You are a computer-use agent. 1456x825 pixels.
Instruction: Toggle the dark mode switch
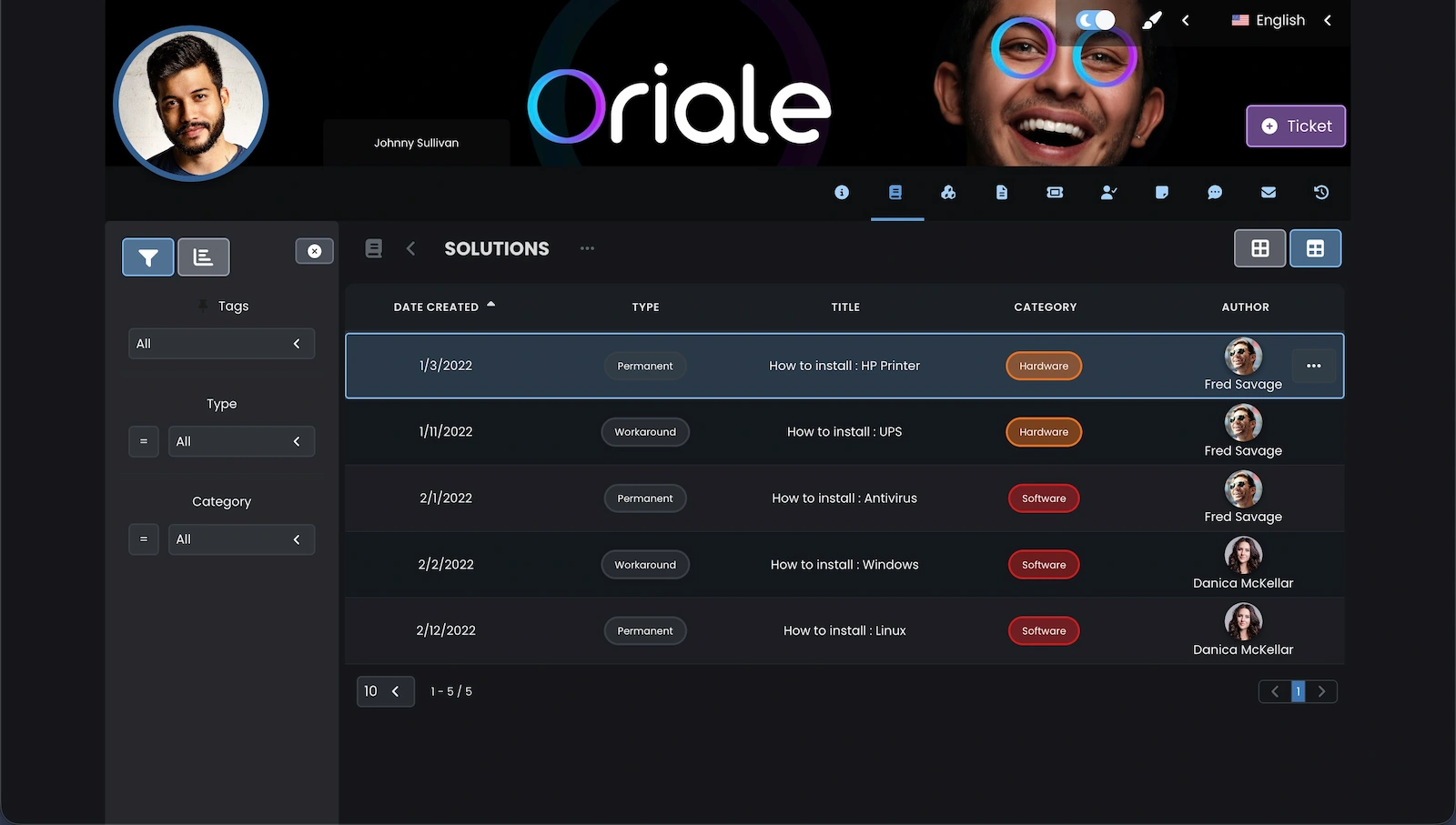coord(1095,20)
